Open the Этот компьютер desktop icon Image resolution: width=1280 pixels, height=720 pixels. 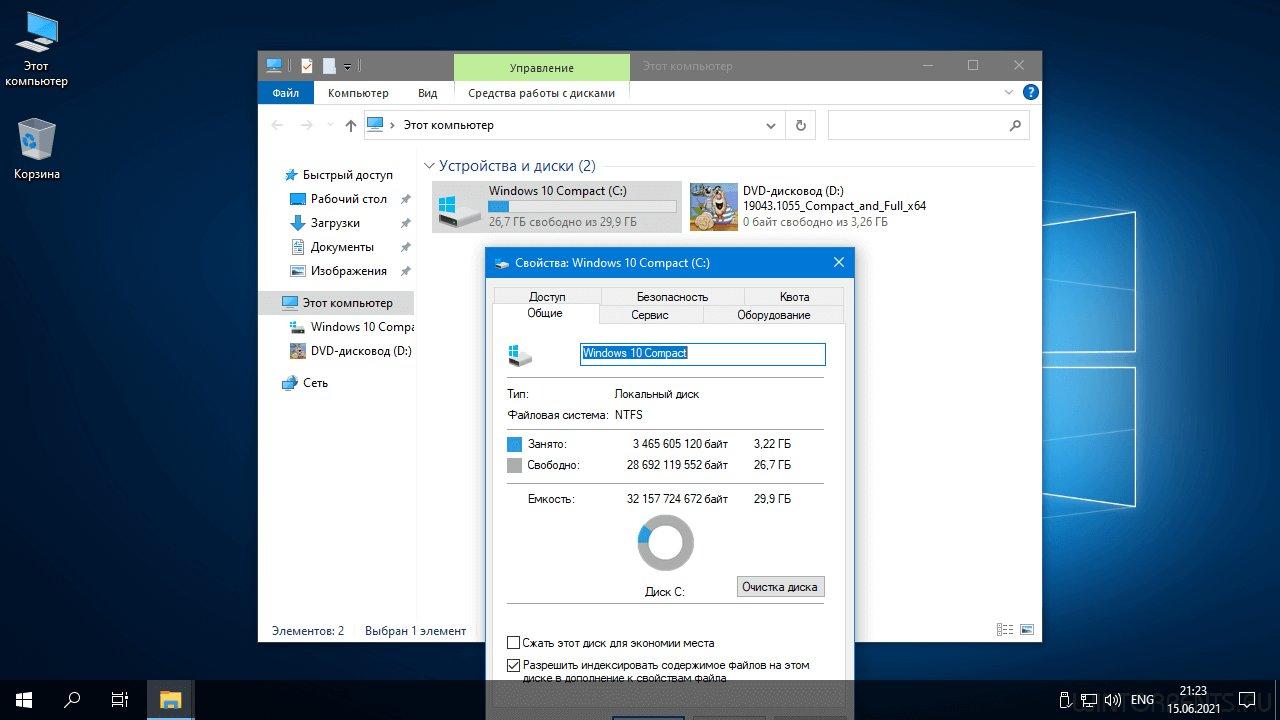tap(36, 50)
